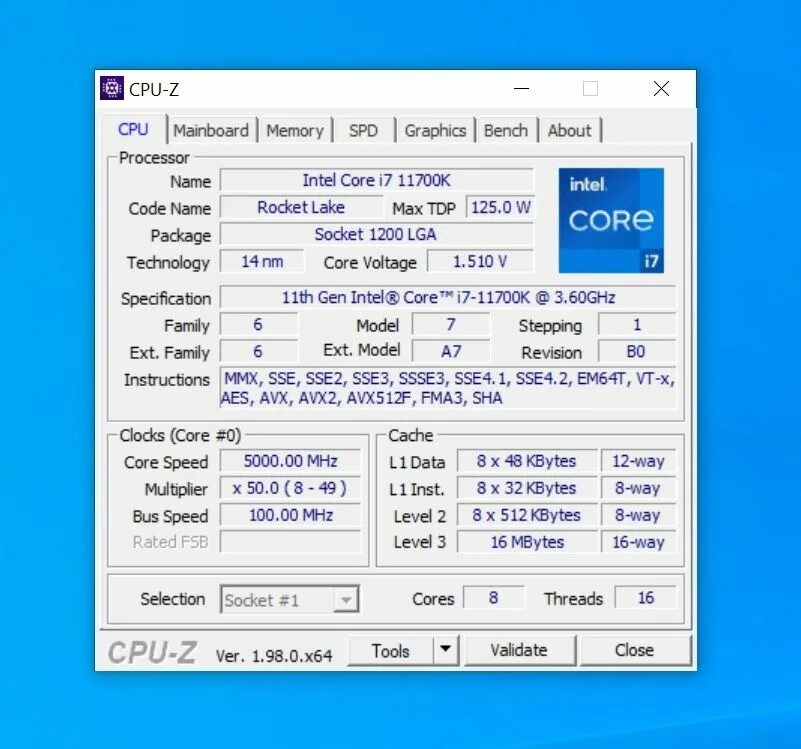Click the Specification field text
The image size is (801, 749).
pos(448,297)
